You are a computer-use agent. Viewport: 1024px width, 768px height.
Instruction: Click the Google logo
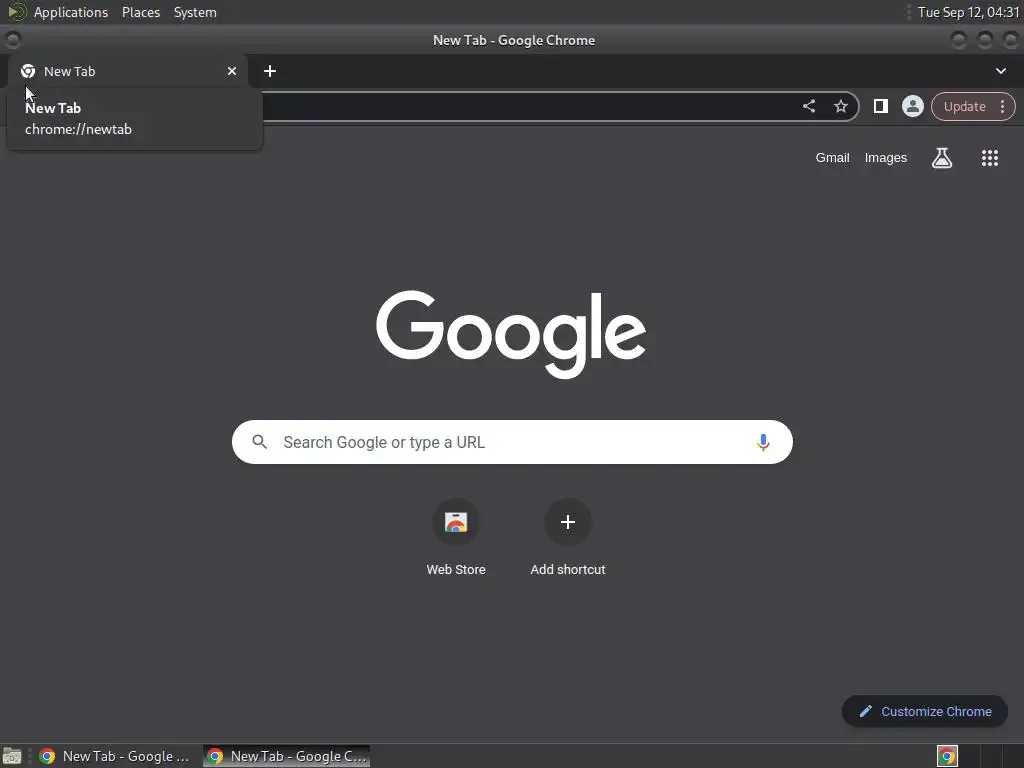[511, 334]
